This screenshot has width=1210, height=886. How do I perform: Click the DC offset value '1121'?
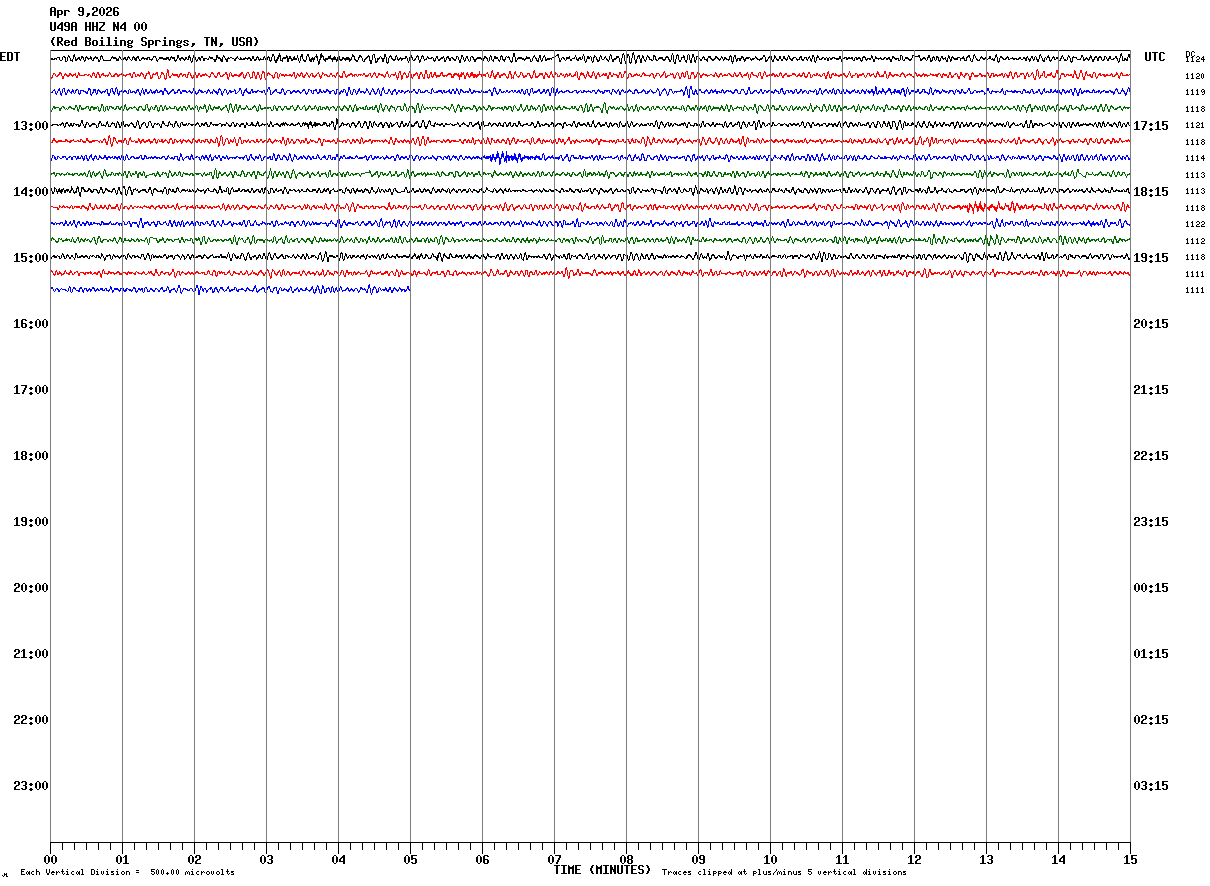tap(1195, 125)
